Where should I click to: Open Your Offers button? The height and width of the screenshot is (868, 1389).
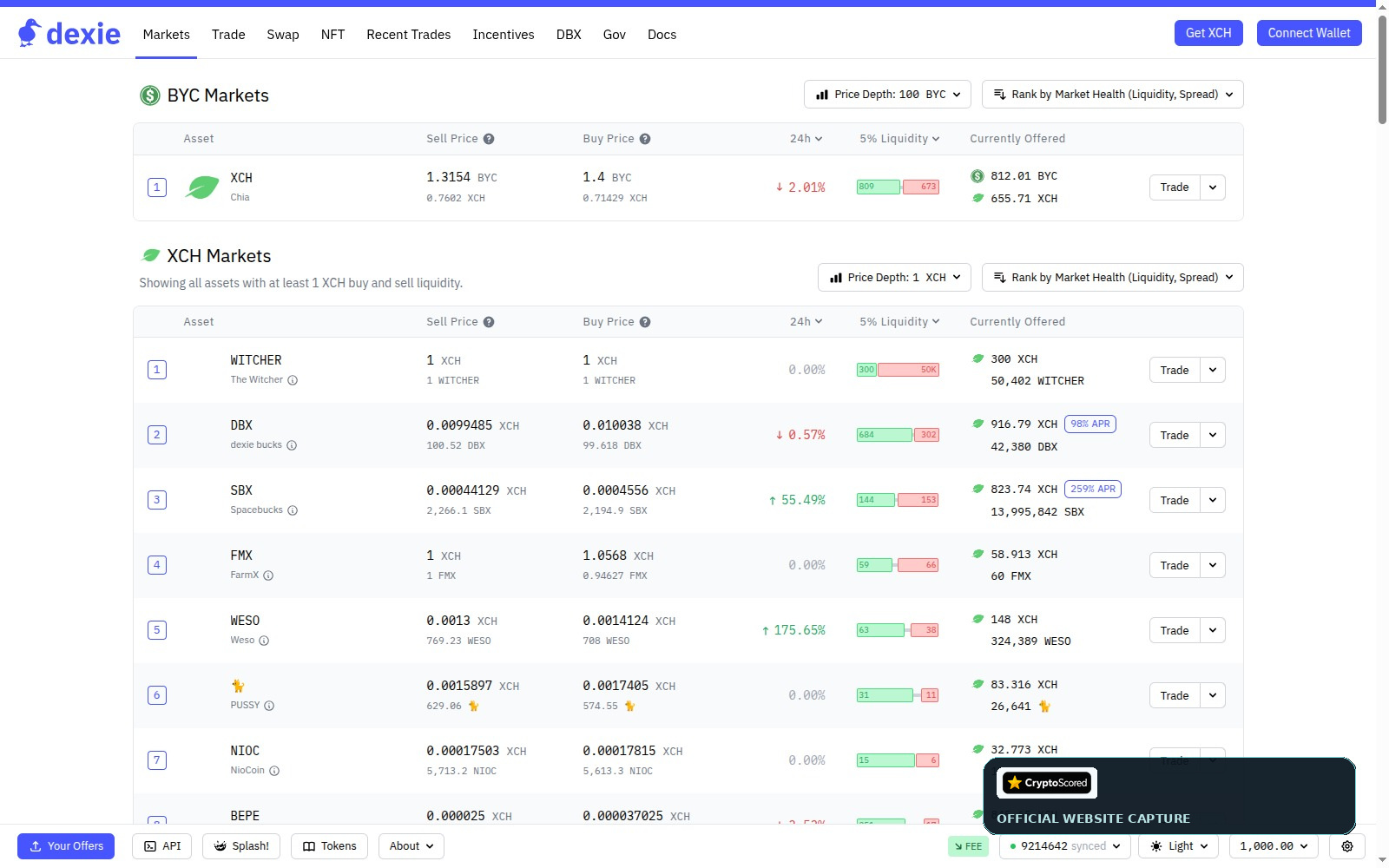click(x=66, y=846)
